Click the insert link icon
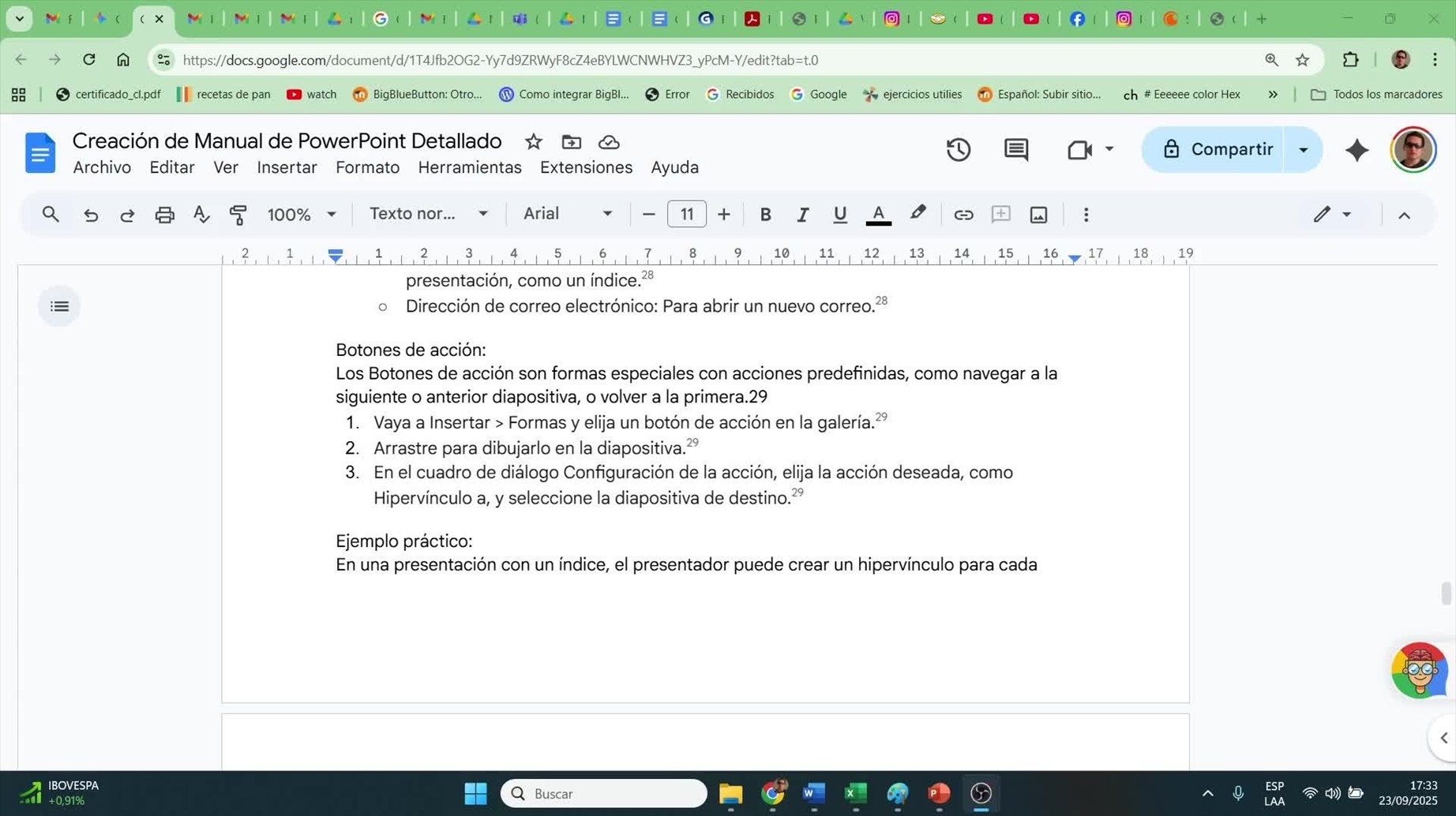Image resolution: width=1456 pixels, height=816 pixels. click(x=963, y=215)
